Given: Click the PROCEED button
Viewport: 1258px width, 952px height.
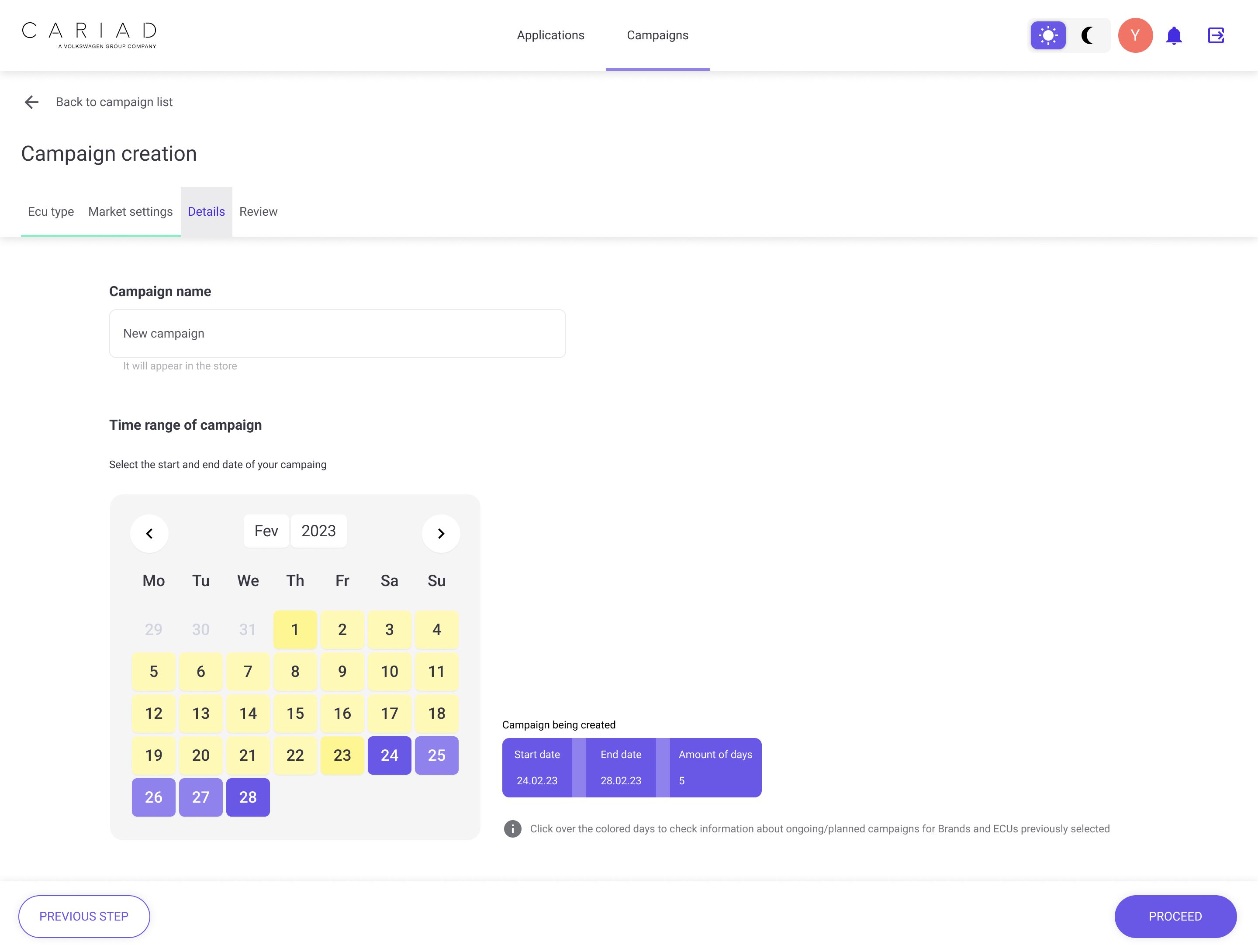Looking at the screenshot, I should (x=1175, y=916).
